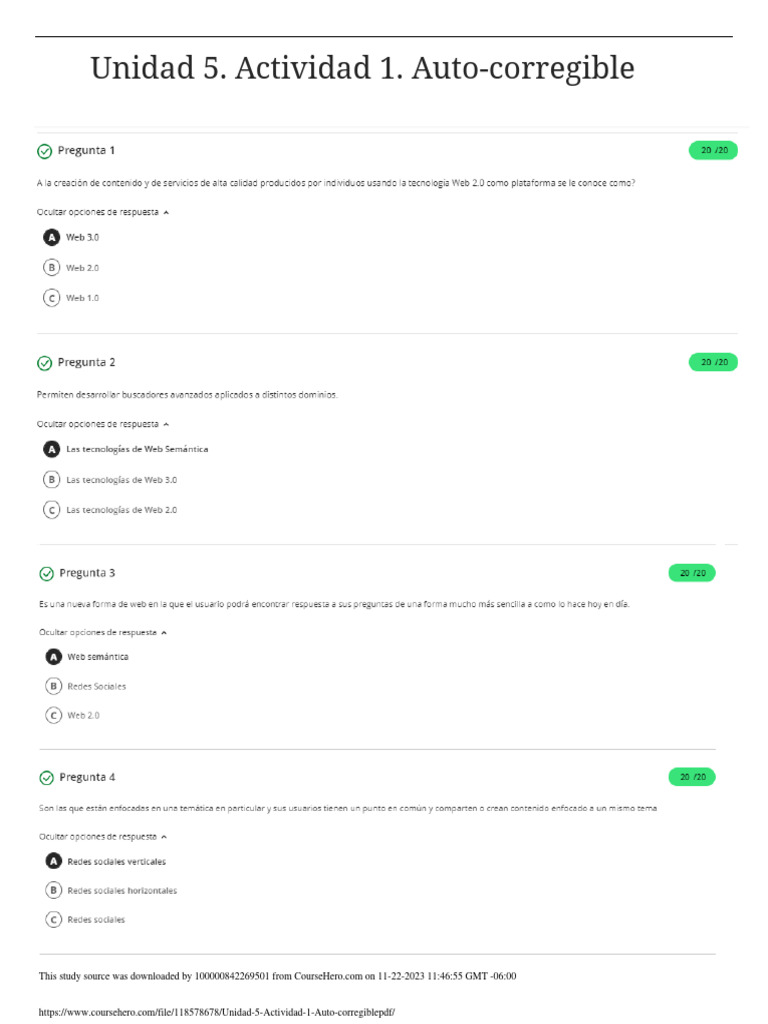
Task: Click the 20/20 score badge for Pregunta 4
Action: [x=692, y=777]
